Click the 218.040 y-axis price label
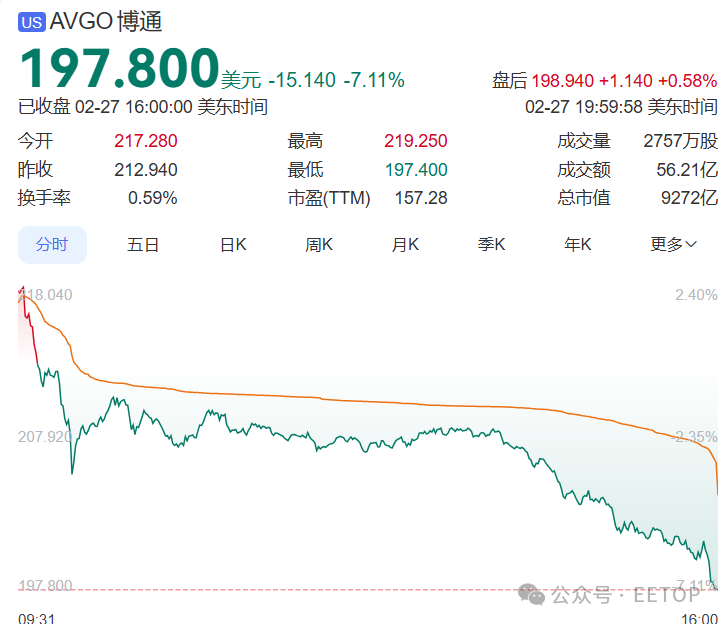 [x=46, y=295]
